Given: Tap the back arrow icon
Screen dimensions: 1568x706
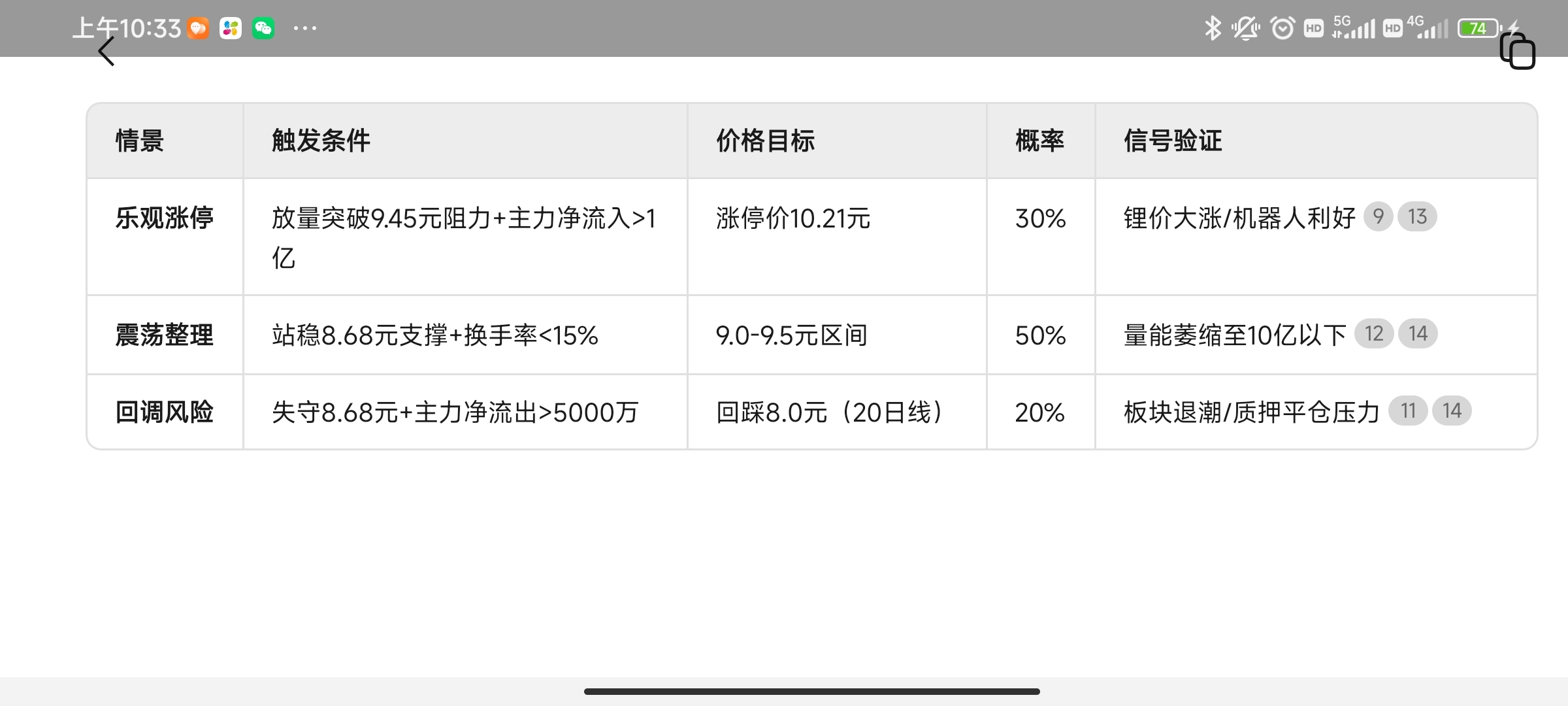Looking at the screenshot, I should pyautogui.click(x=106, y=51).
